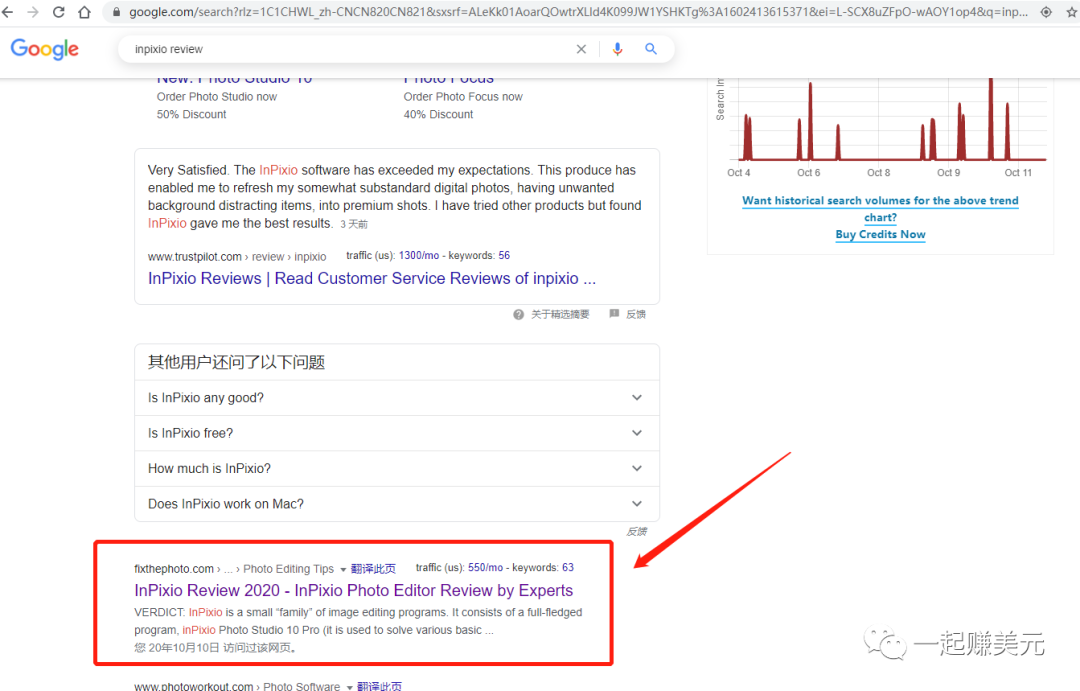Open the dropdown arrow beside photoworkout.com breadcrumb
This screenshot has width=1080, height=691.
[x=349, y=687]
